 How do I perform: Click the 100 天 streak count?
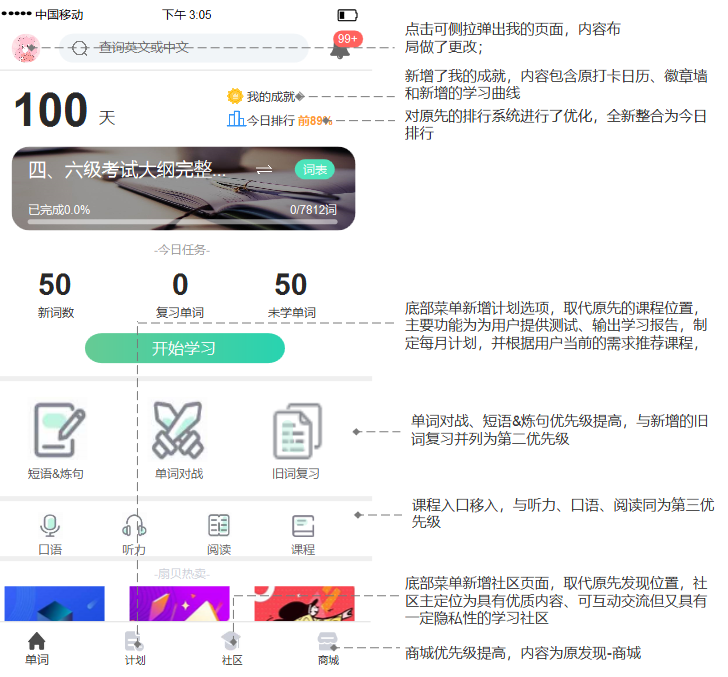[x=65, y=110]
